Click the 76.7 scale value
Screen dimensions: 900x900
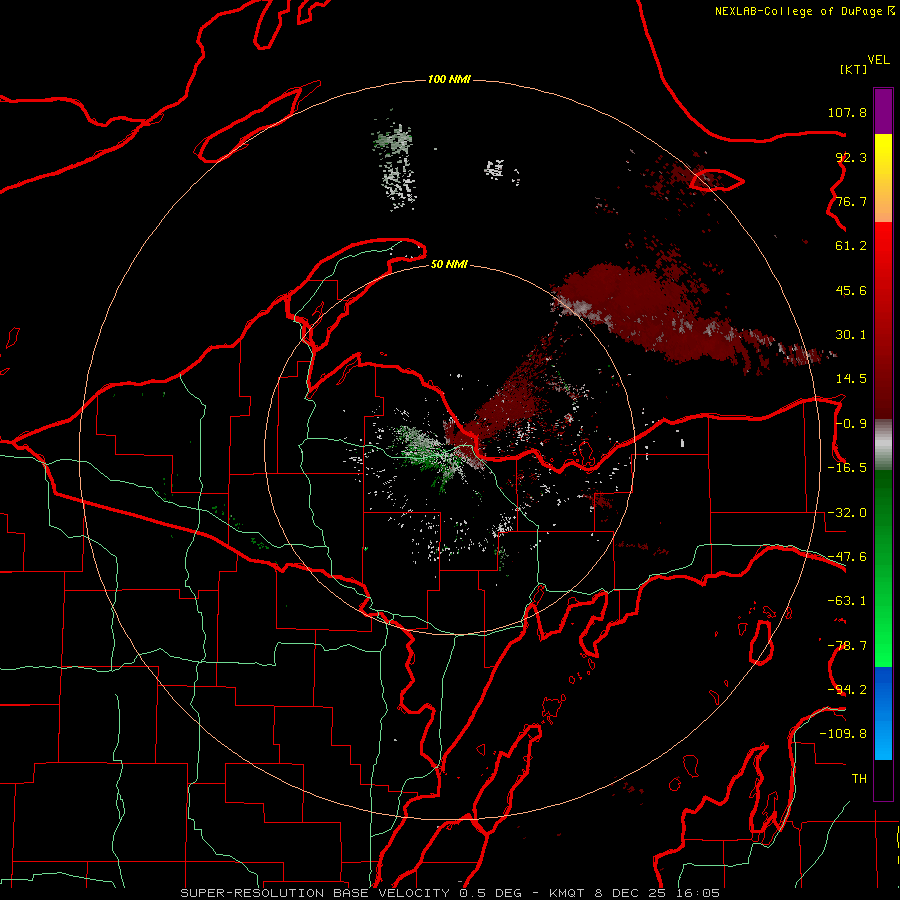(851, 201)
